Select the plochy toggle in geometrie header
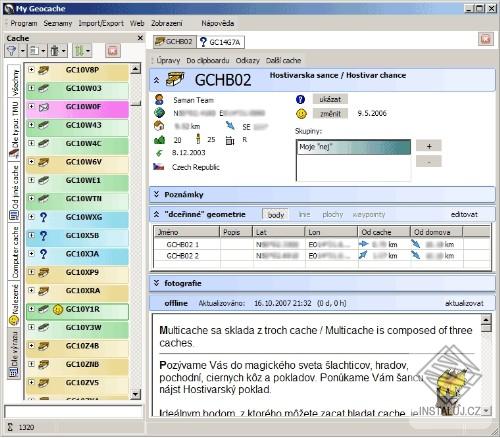 [x=333, y=215]
